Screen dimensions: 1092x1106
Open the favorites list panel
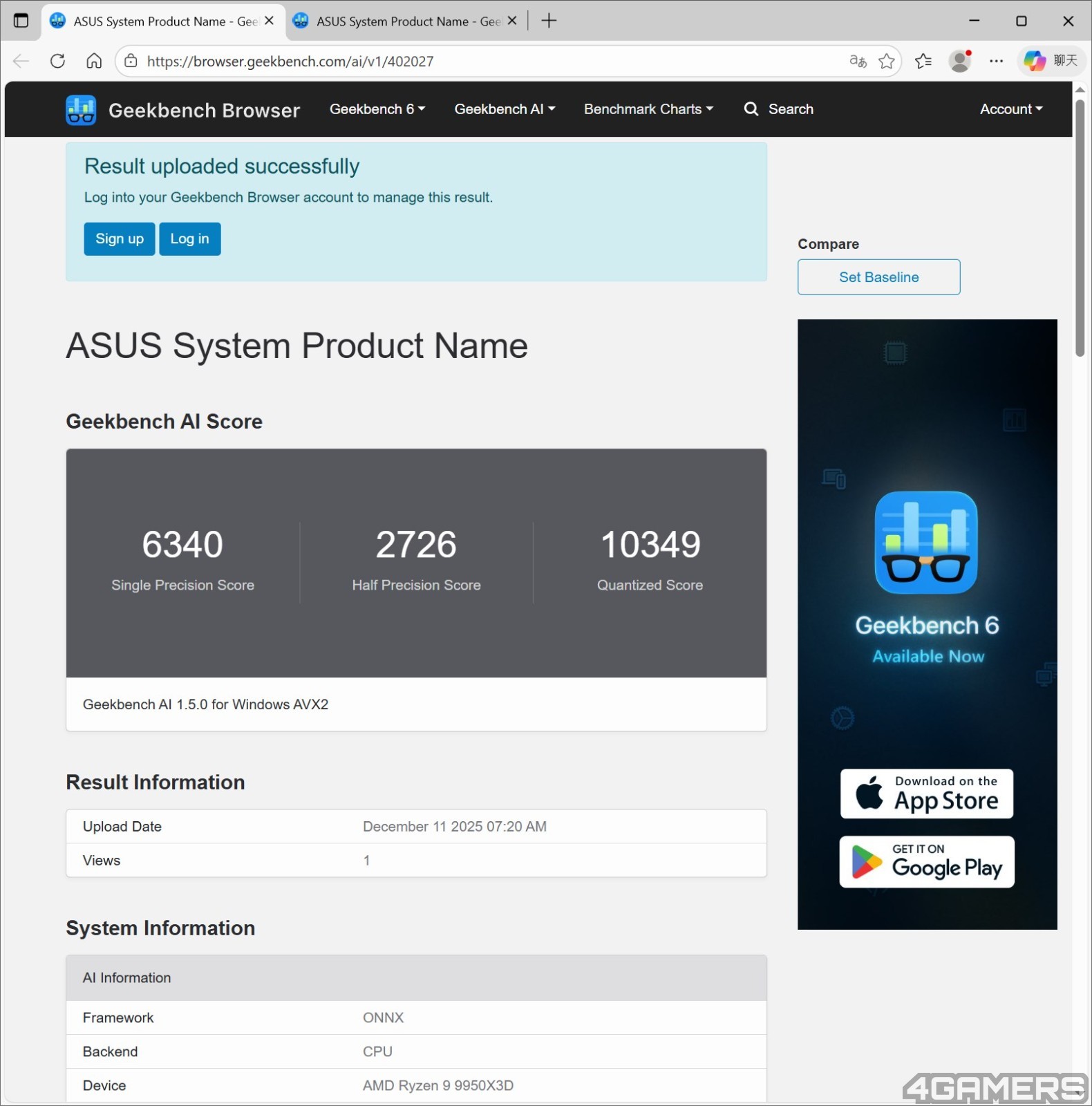[923, 62]
